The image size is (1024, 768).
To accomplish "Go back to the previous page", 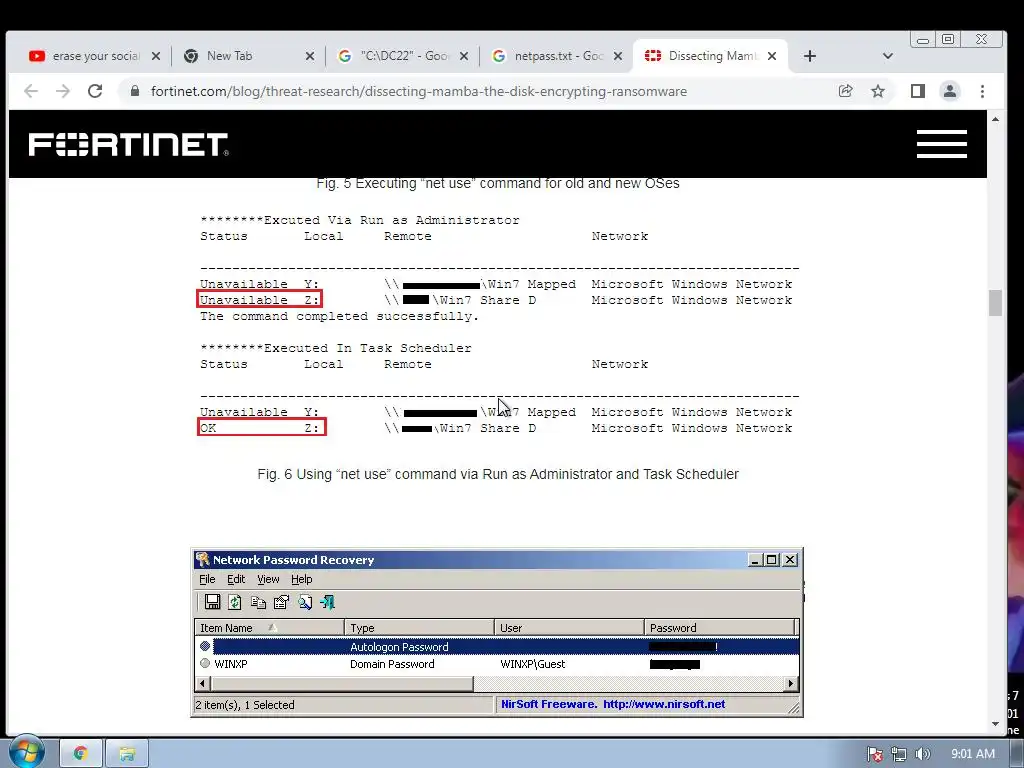I will pos(31,91).
